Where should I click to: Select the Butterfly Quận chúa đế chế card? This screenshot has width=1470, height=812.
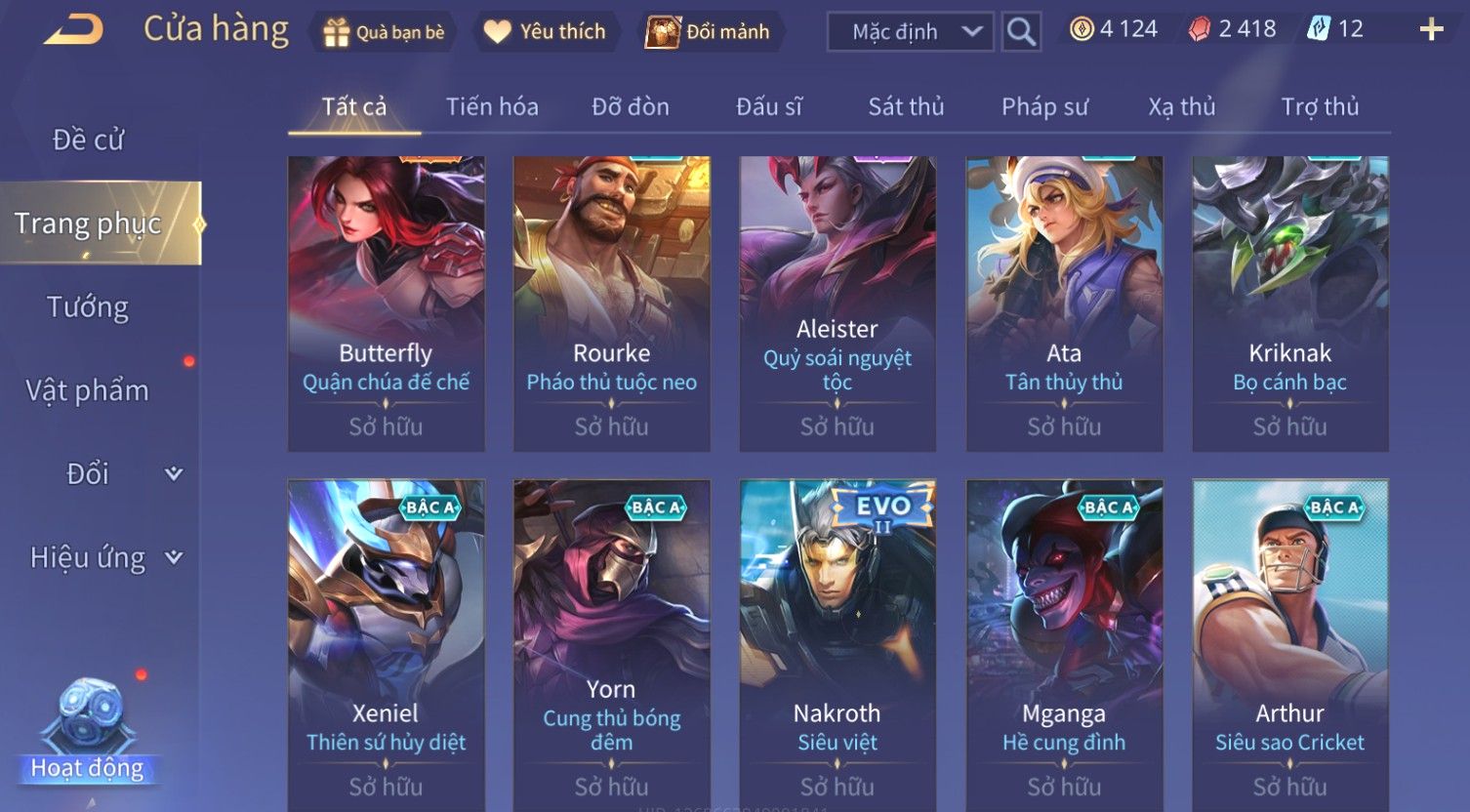click(387, 304)
